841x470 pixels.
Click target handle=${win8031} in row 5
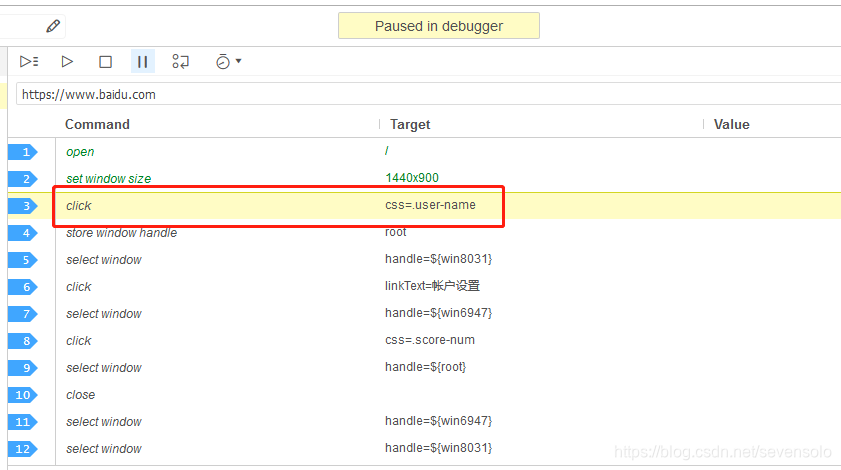click(x=438, y=259)
